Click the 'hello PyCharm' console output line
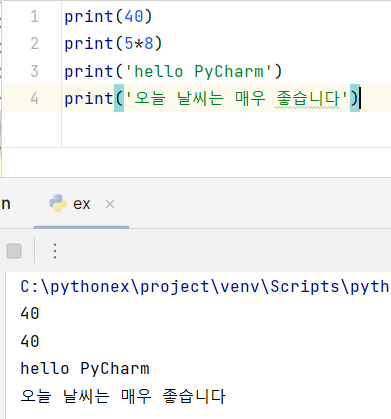Image resolution: width=391 pixels, height=419 pixels. [x=85, y=369]
